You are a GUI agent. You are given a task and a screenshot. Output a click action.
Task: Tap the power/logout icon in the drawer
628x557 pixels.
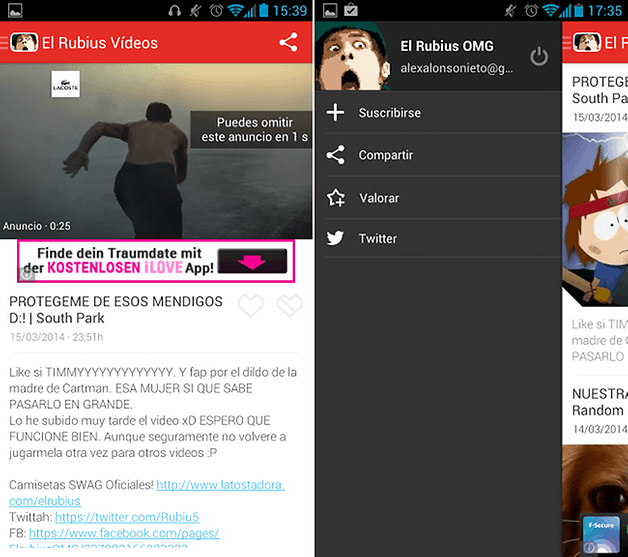click(x=539, y=56)
